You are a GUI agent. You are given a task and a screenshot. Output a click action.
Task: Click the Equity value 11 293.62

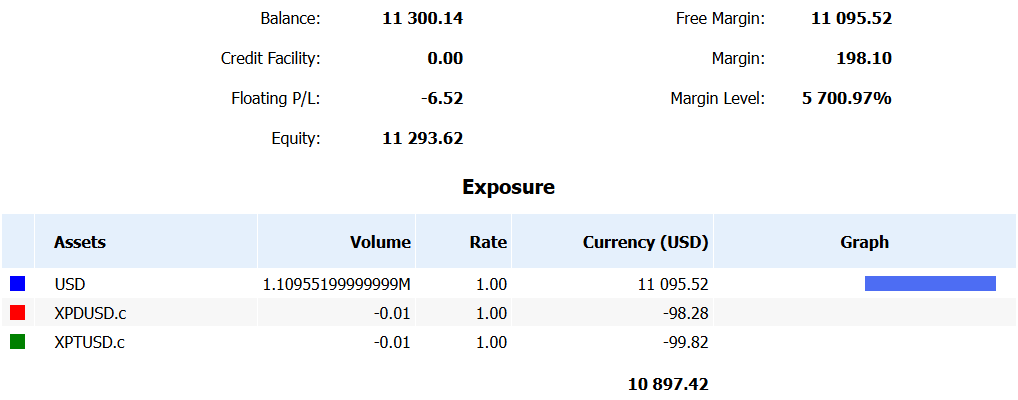click(422, 138)
